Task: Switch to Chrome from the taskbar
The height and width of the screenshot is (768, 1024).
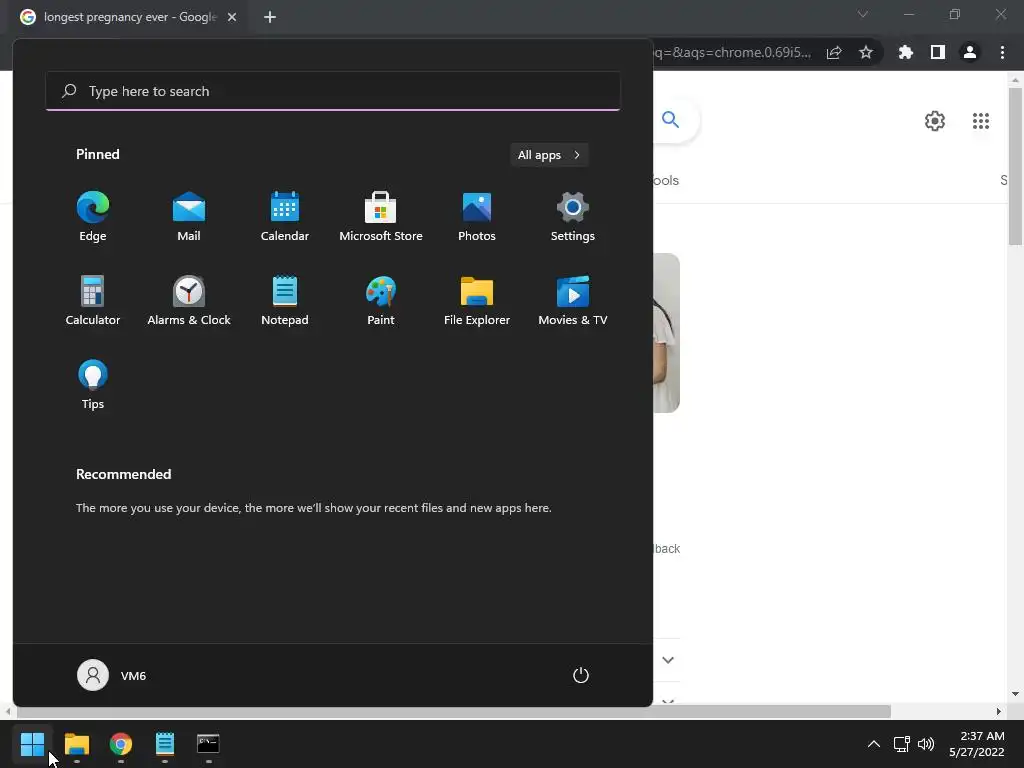Action: (x=121, y=744)
